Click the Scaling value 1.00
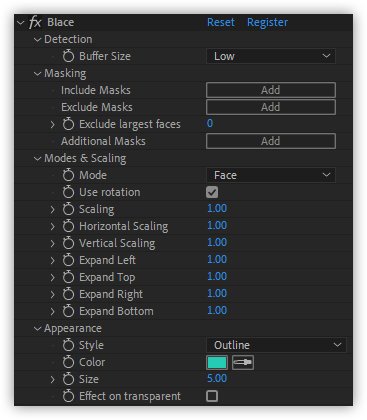 coord(217,208)
